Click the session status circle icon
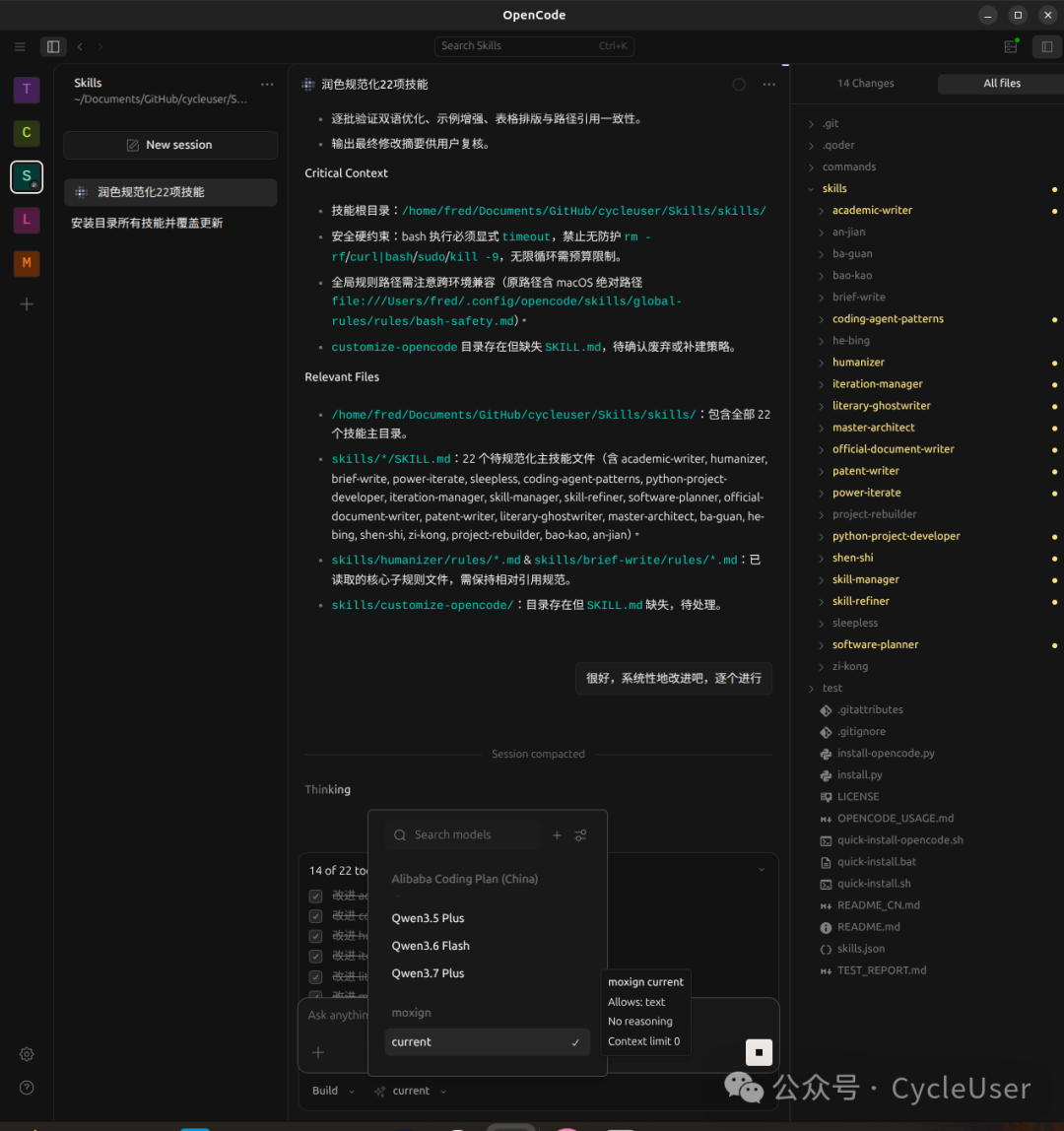This screenshot has width=1064, height=1131. tap(739, 85)
